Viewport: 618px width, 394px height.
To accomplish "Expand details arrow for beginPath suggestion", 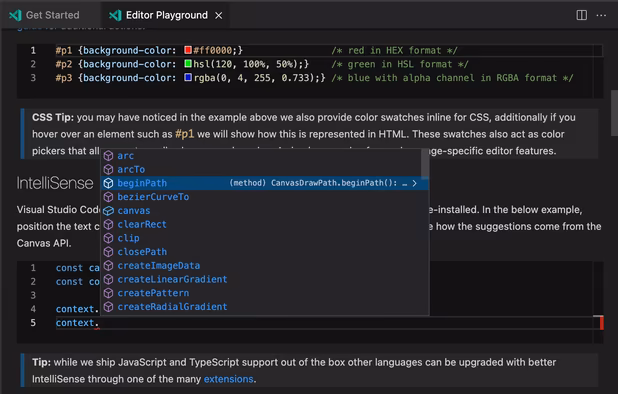I will (x=414, y=183).
